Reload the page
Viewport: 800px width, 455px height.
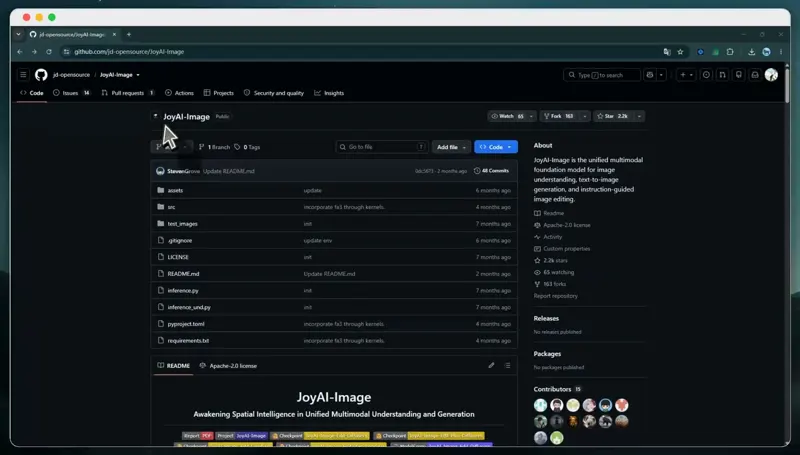[x=49, y=52]
